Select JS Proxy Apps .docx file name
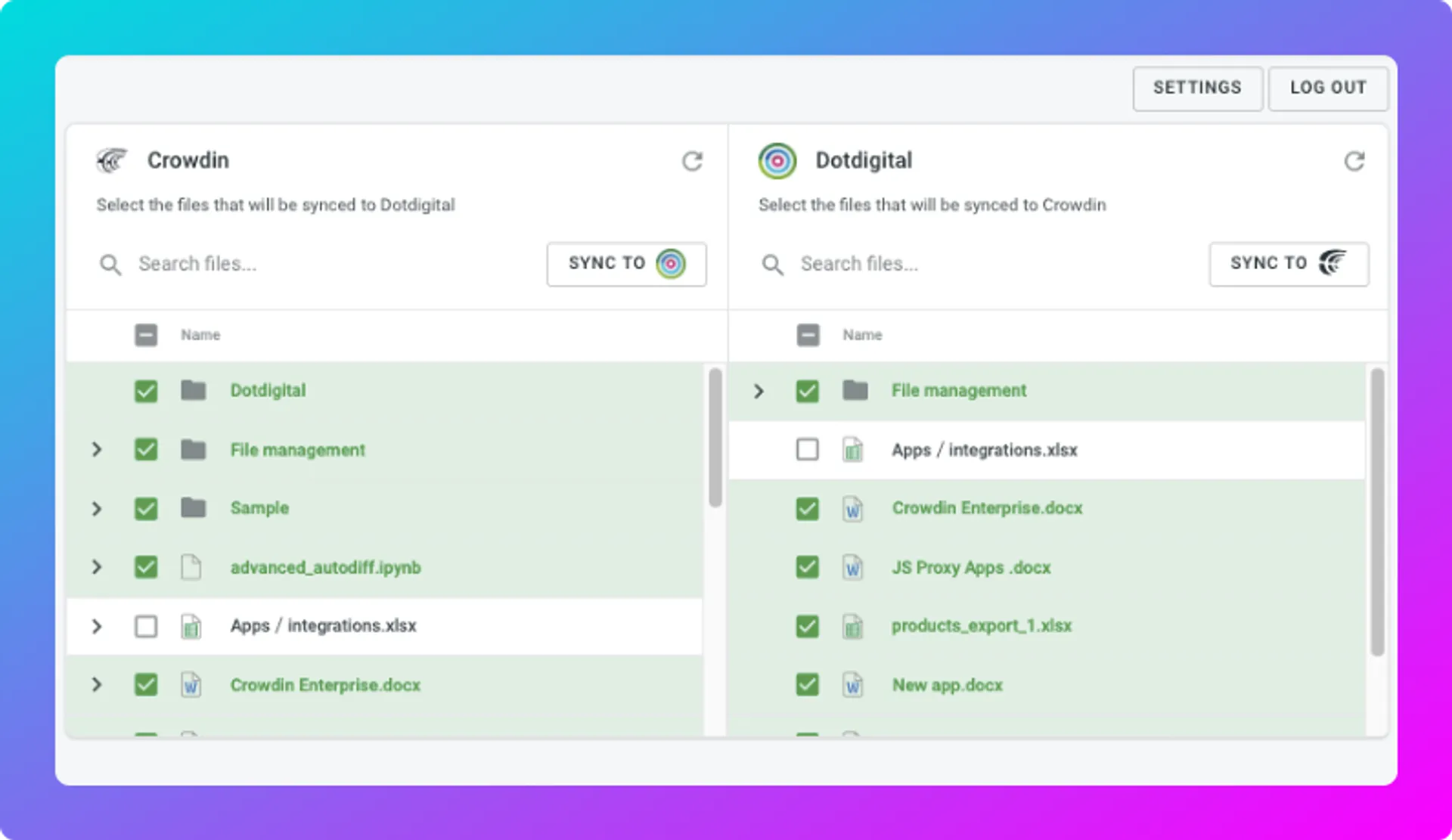The image size is (1452, 840). (971, 567)
